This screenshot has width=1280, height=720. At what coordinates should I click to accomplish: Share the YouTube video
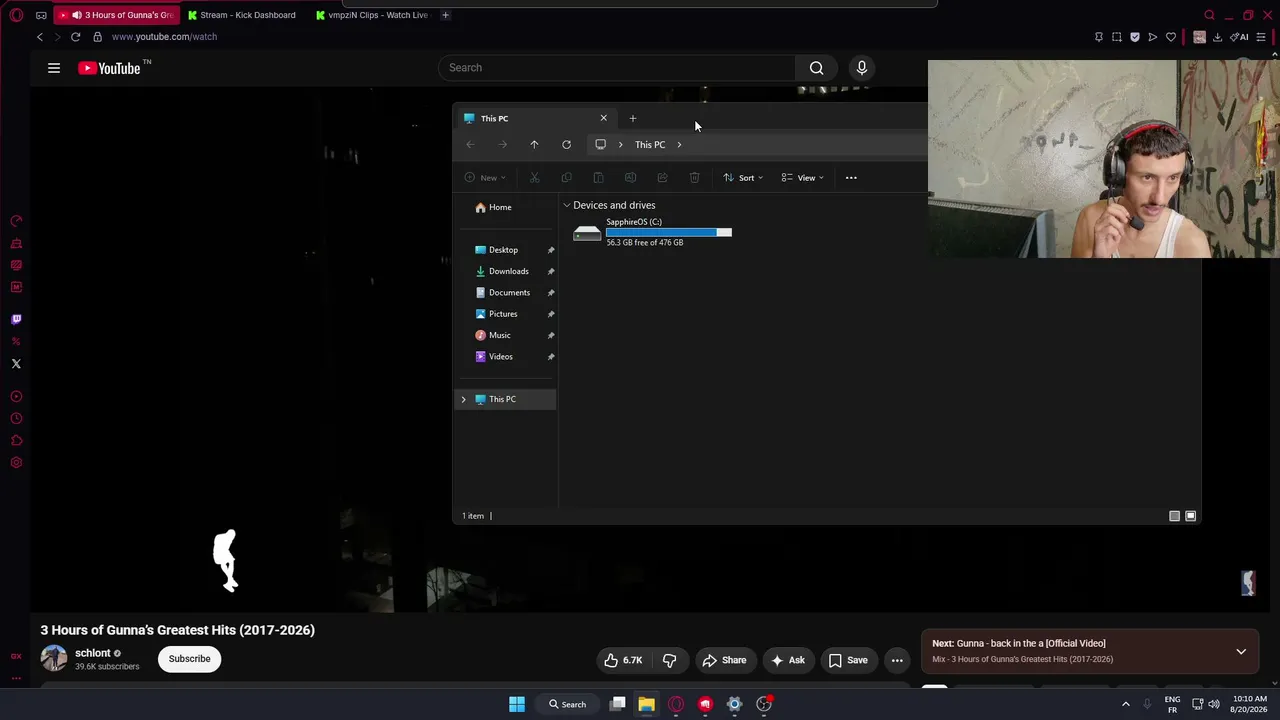[x=724, y=660]
